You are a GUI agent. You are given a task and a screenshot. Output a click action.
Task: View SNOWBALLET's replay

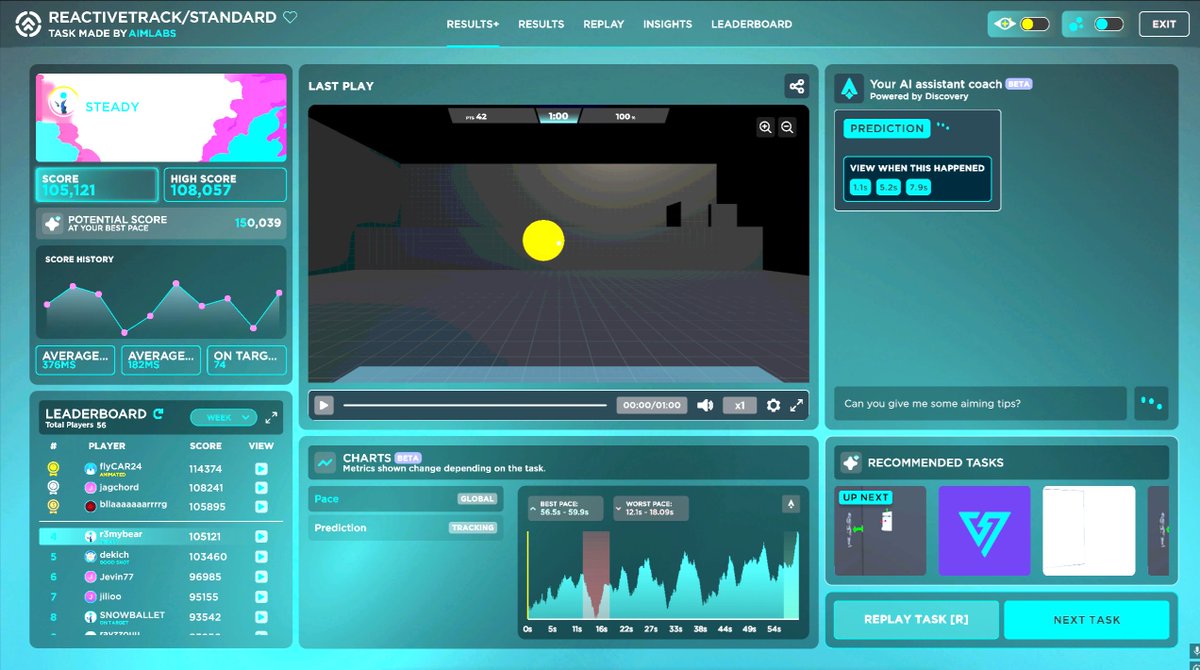[261, 617]
